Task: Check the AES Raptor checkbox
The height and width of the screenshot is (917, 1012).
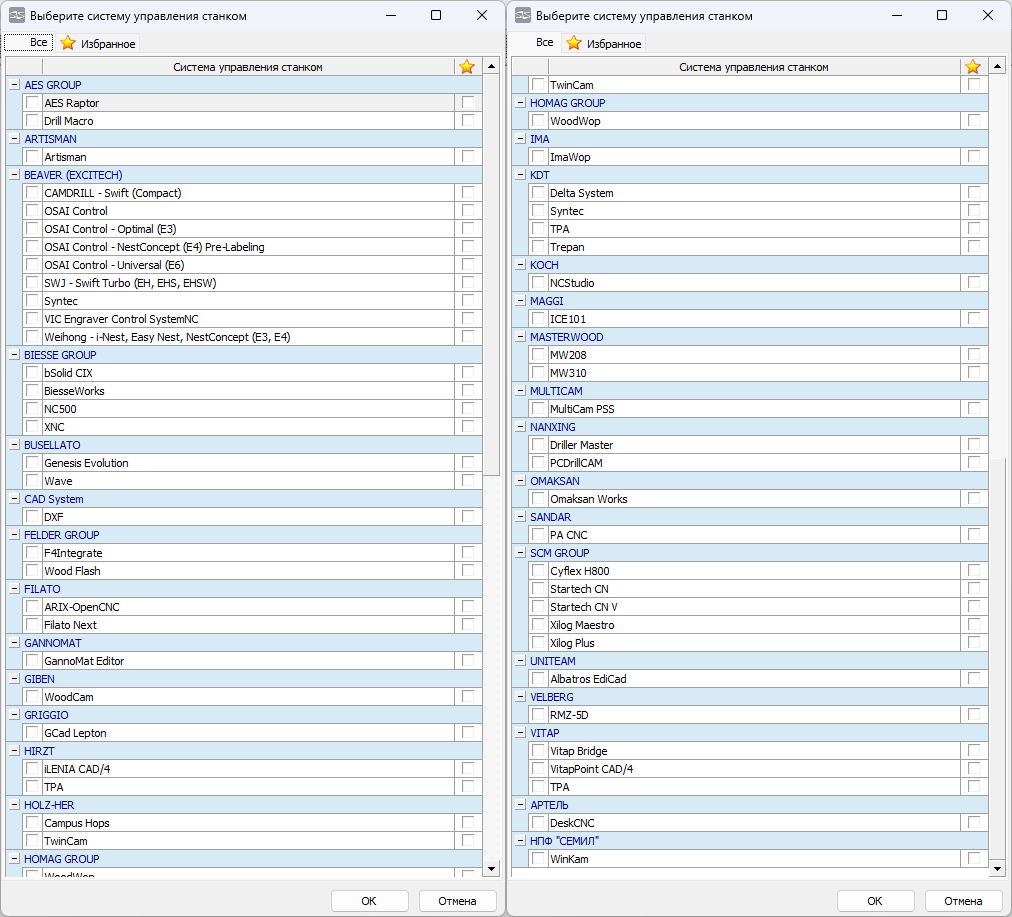Action: [x=33, y=103]
